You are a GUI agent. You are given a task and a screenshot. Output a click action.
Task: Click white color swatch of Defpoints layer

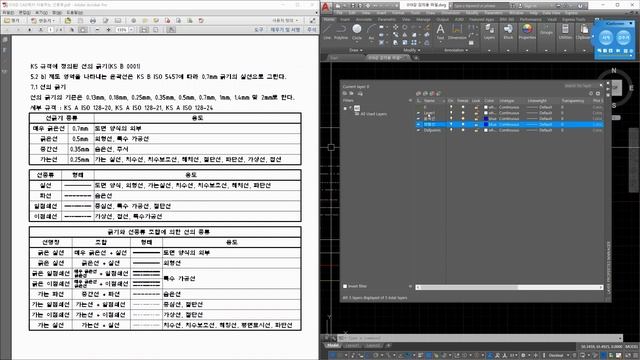(486, 130)
